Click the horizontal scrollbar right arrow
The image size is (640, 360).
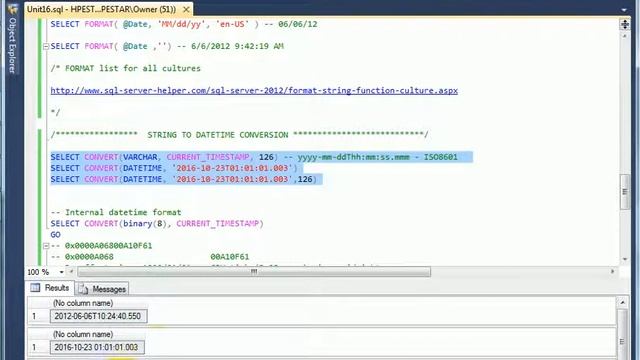pyautogui.click(x=612, y=271)
